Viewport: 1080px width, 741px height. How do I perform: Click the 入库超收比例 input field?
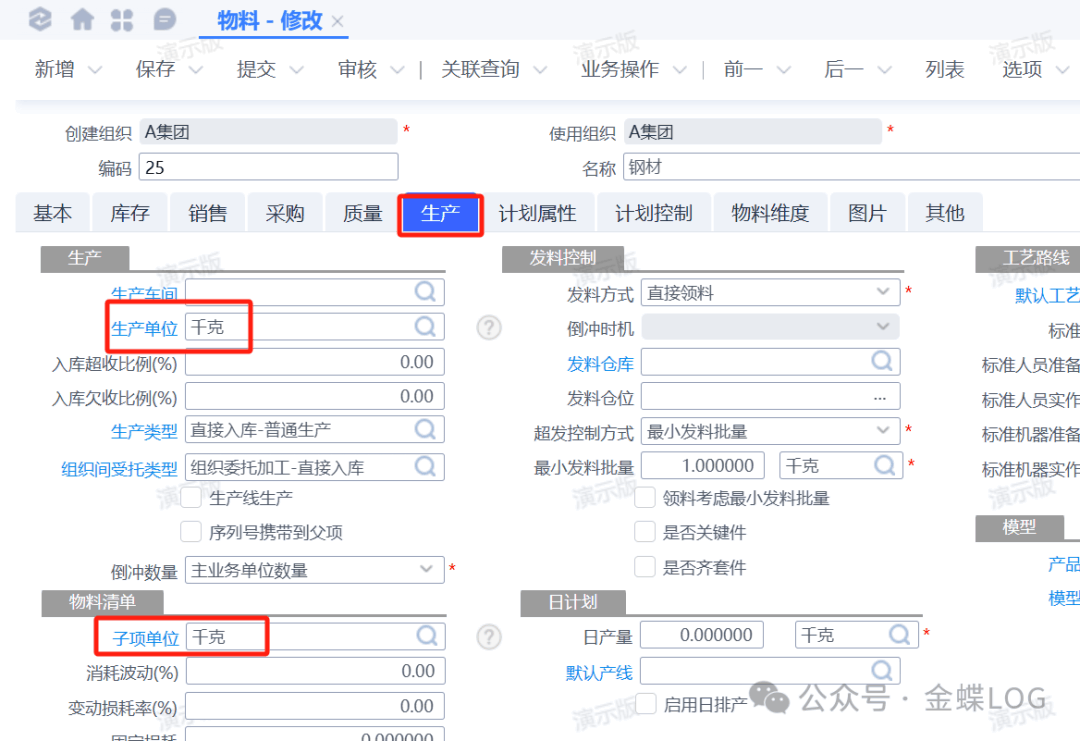[314, 362]
